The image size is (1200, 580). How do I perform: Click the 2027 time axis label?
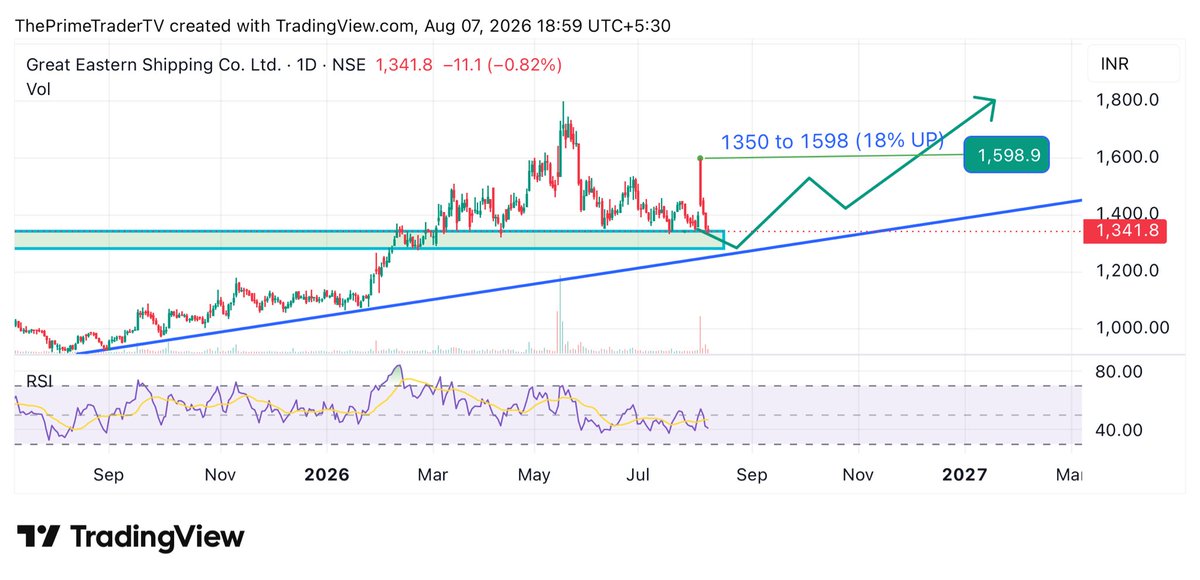pyautogui.click(x=967, y=474)
